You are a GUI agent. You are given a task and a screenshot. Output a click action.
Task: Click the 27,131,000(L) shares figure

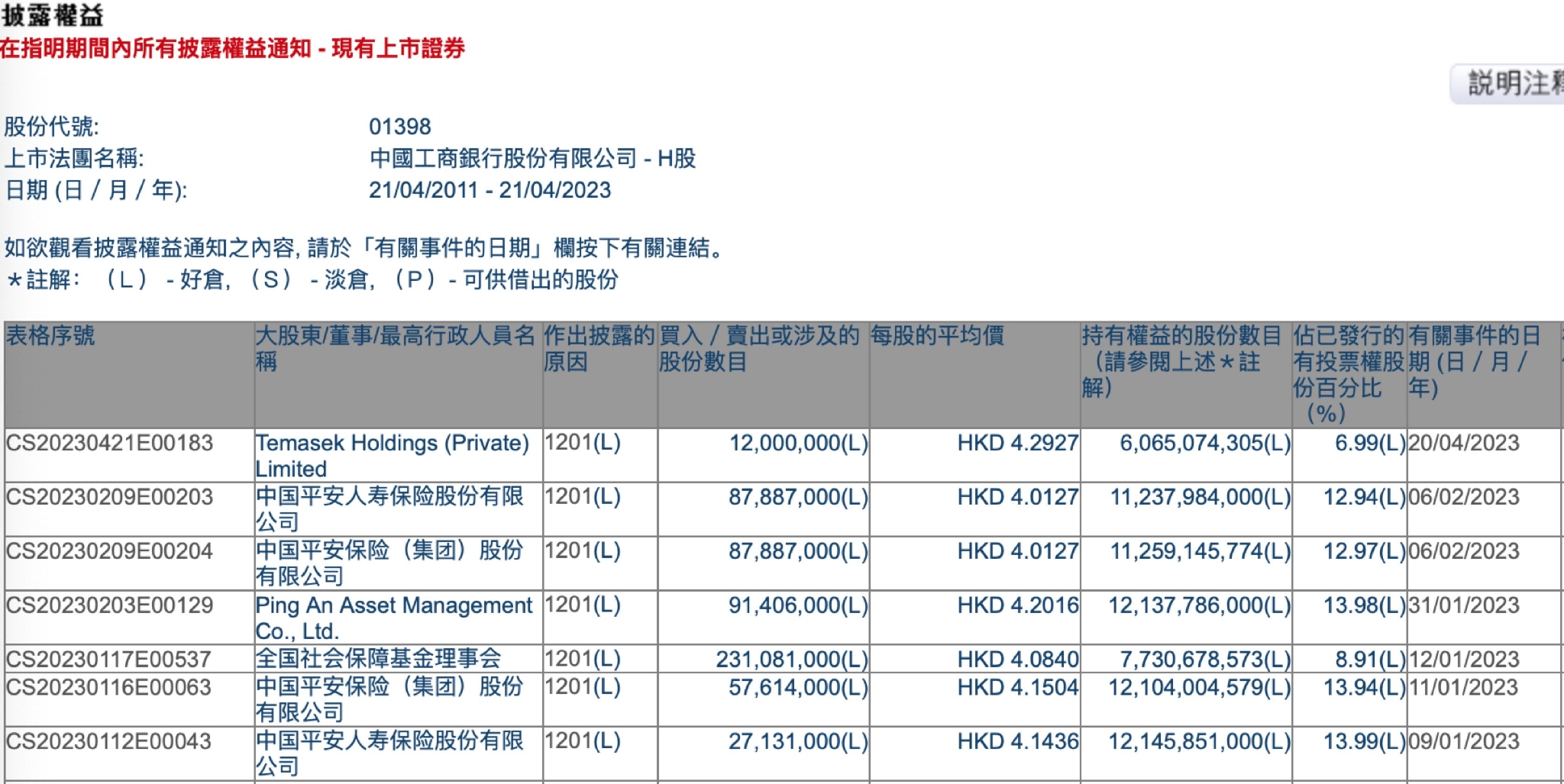pos(799,741)
